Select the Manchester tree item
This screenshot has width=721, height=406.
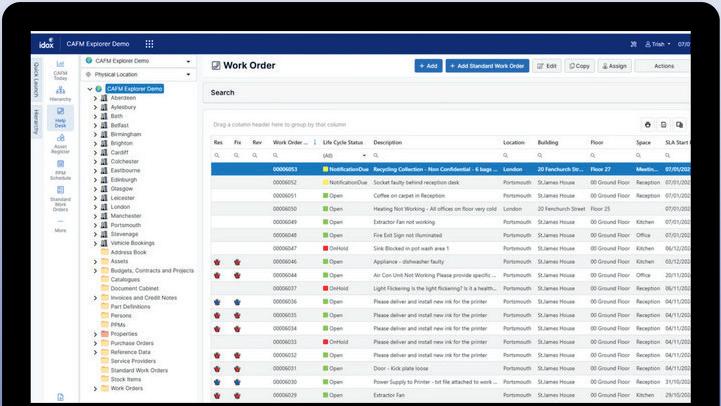click(x=126, y=216)
